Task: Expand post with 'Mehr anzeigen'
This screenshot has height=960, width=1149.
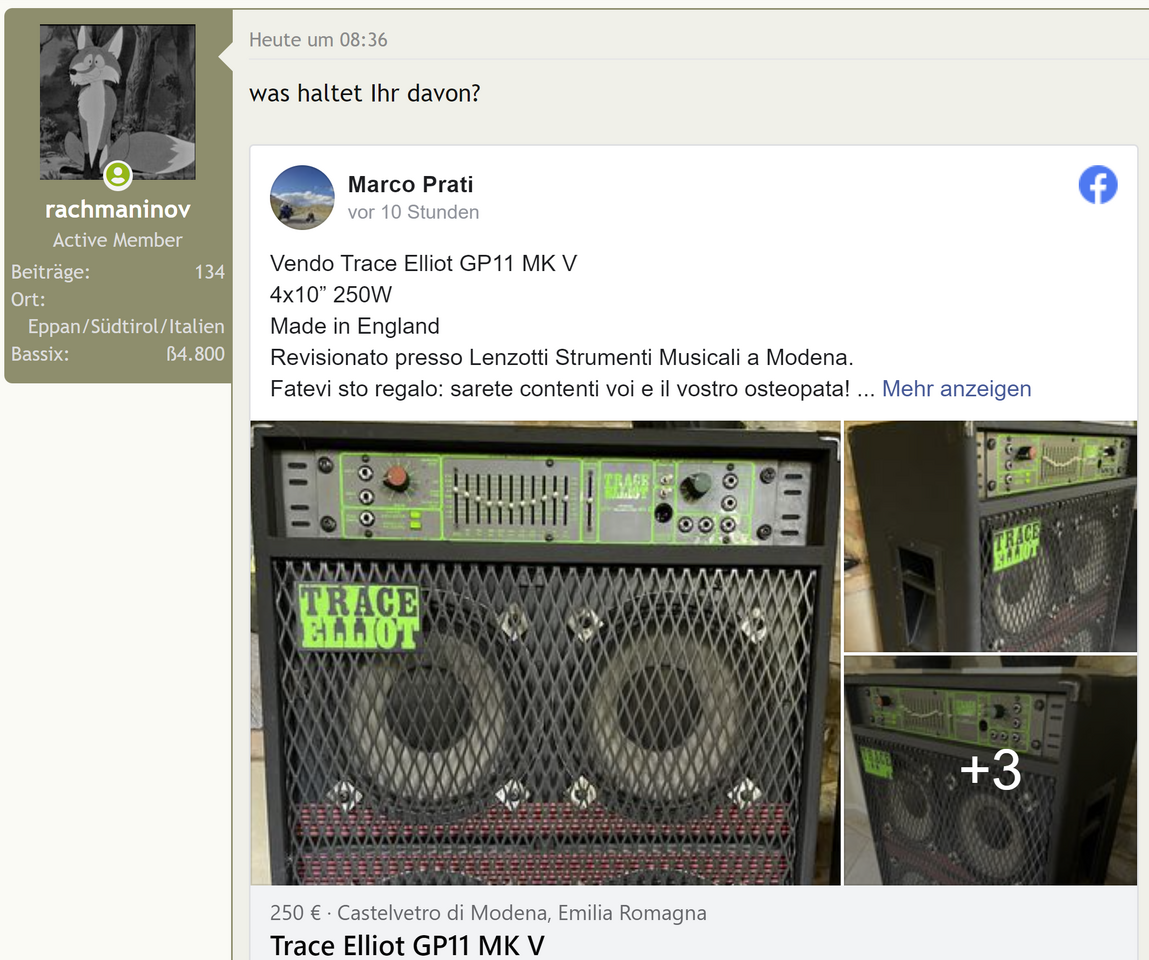Action: pos(956,388)
